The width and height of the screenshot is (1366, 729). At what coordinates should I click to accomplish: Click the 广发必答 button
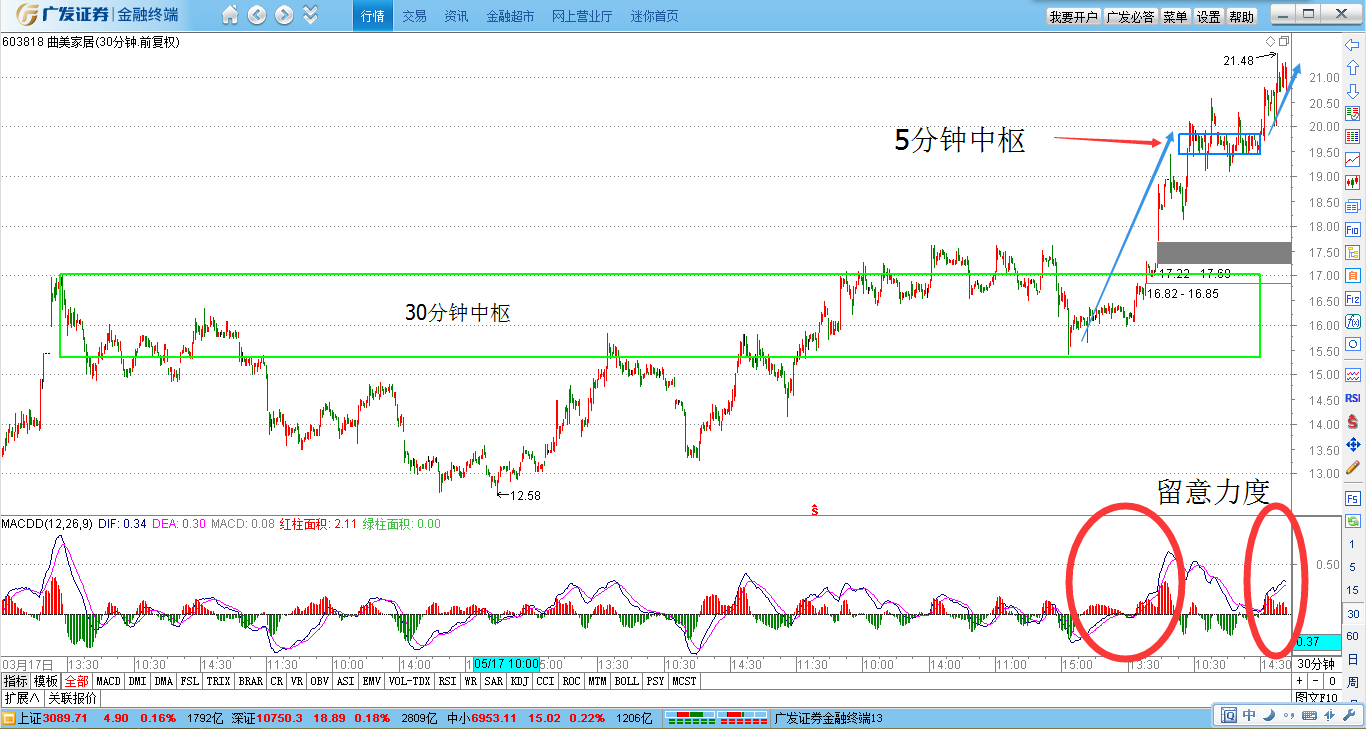[1131, 17]
